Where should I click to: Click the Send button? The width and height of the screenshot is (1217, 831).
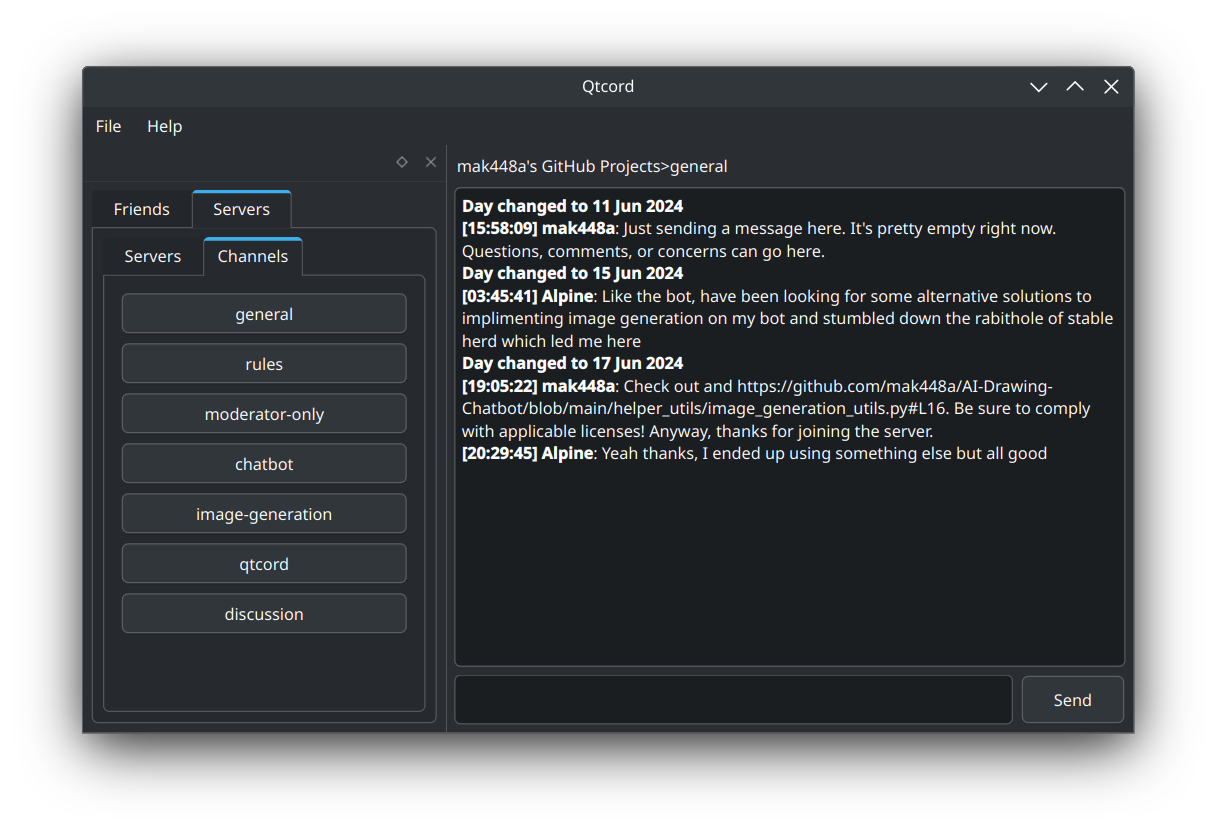[x=1072, y=700]
